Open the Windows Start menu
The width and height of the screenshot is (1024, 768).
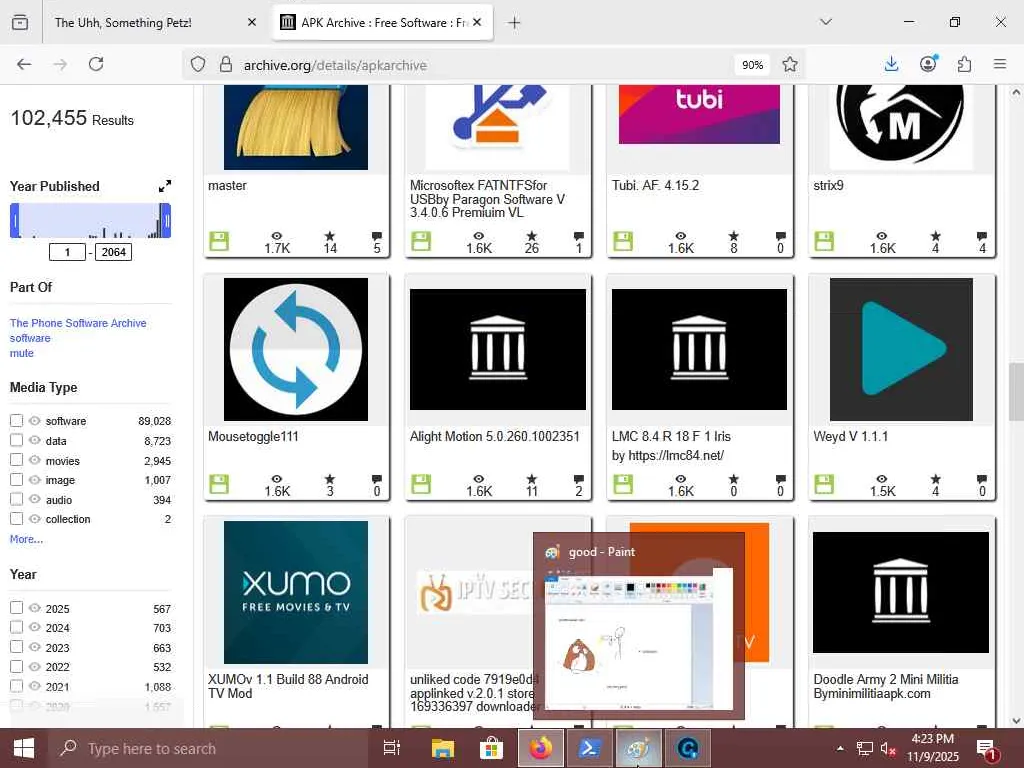[x=24, y=748]
